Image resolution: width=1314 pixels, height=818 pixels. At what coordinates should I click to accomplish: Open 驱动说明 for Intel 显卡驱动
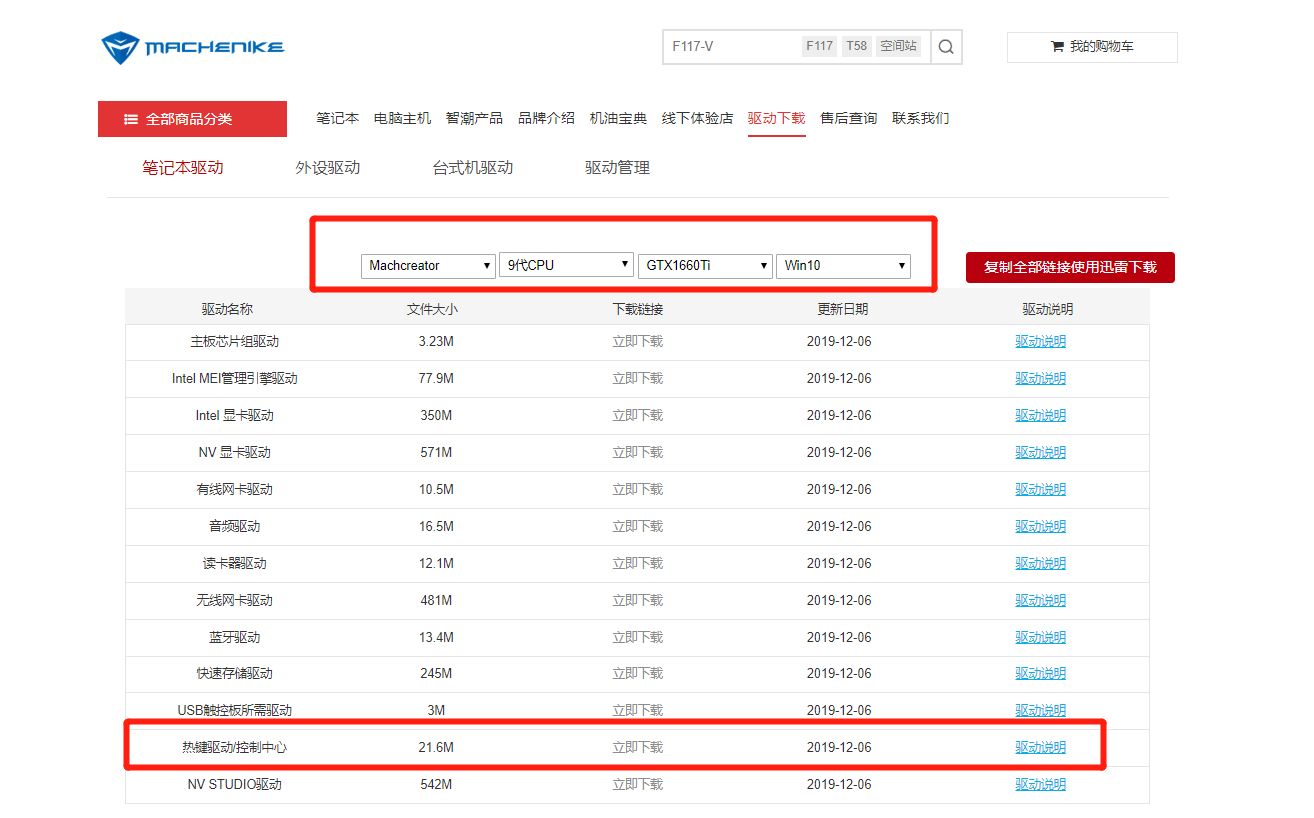point(1041,415)
